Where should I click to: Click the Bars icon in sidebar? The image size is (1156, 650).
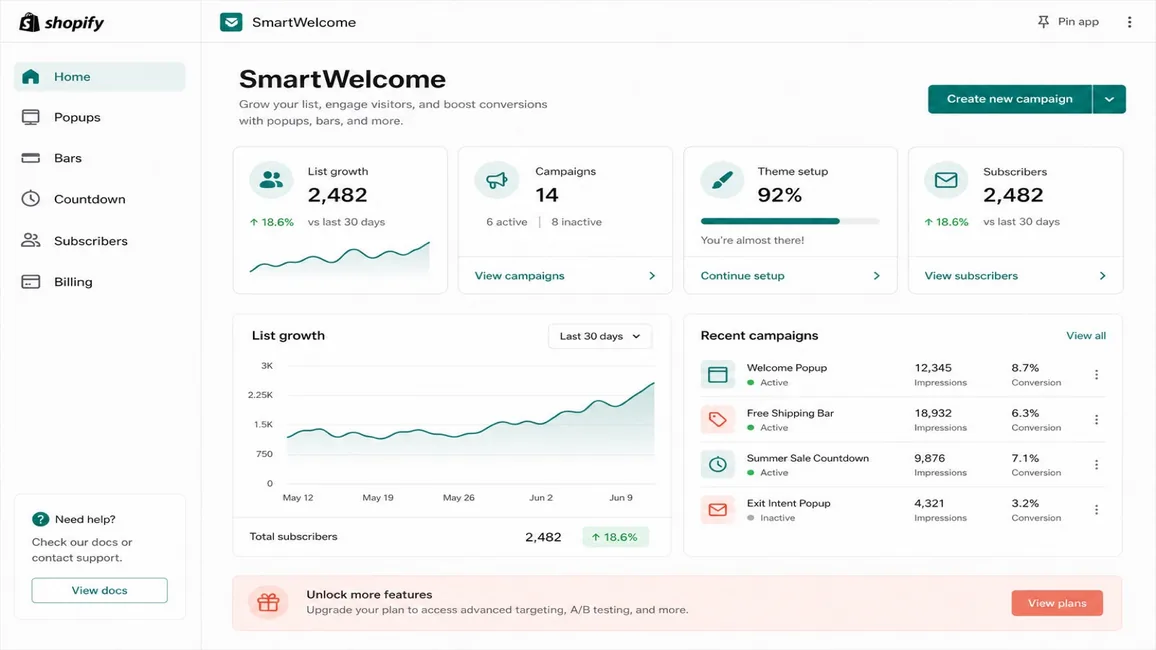[x=30, y=158]
